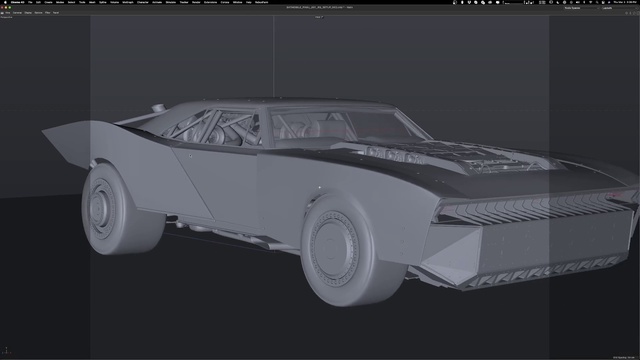Open the Animate menu

point(157,2)
